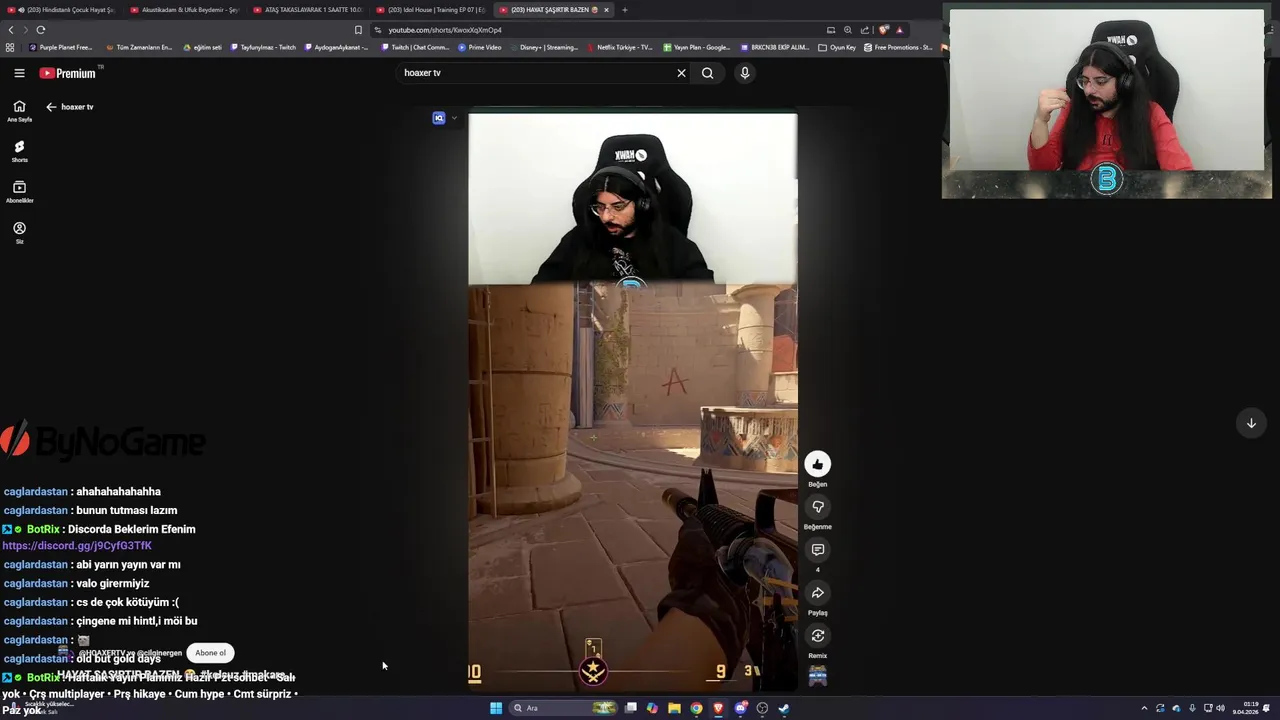Screen dimensions: 1280x720
Task: Like the Short with Beğen
Action: point(817,464)
